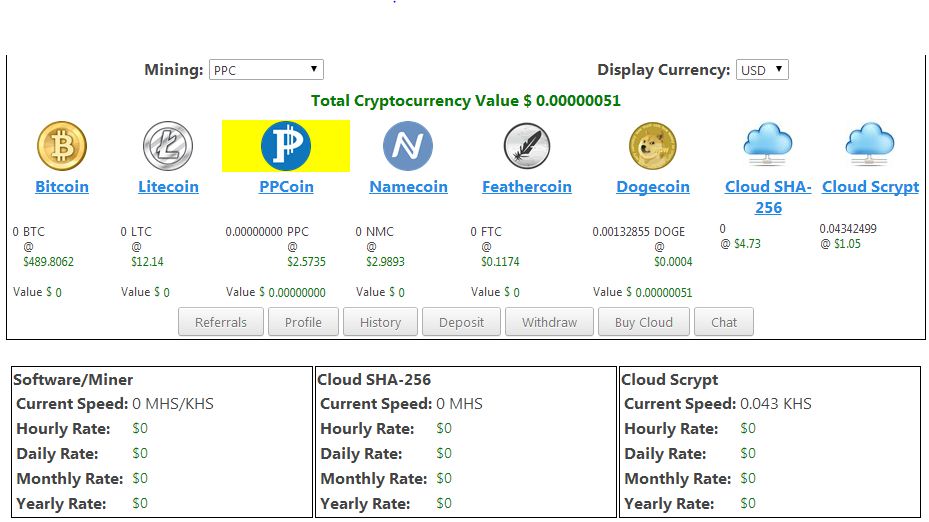Click the Feathercoin feather icon
This screenshot has width=929, height=522.
(x=527, y=146)
